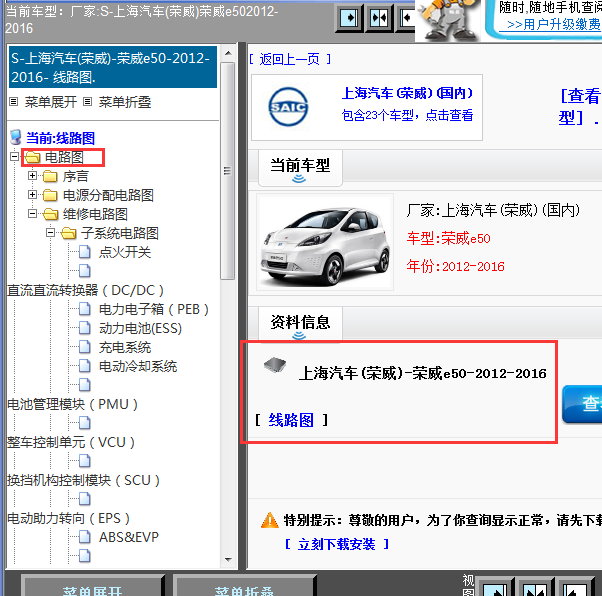Click the tree scrollbar down arrow
Screen dimensions: 602x596
228,560
